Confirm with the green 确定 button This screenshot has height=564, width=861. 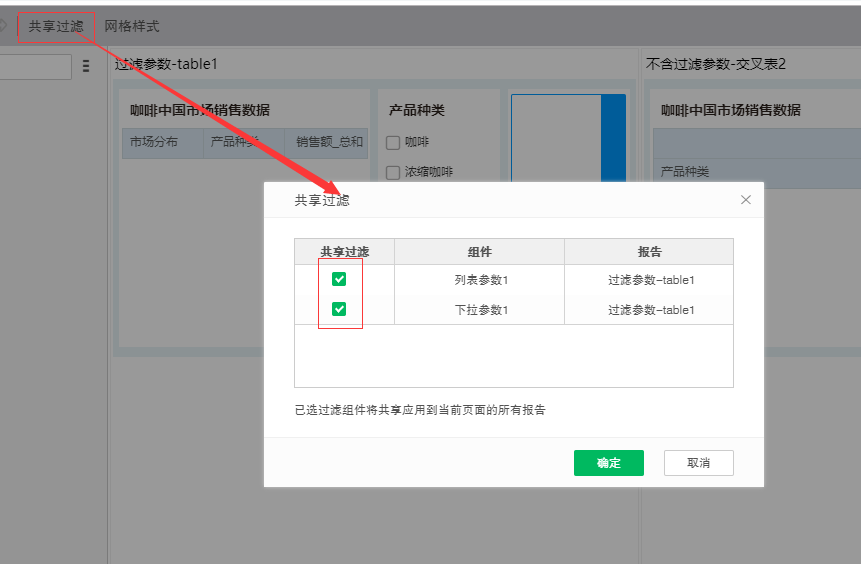point(608,463)
